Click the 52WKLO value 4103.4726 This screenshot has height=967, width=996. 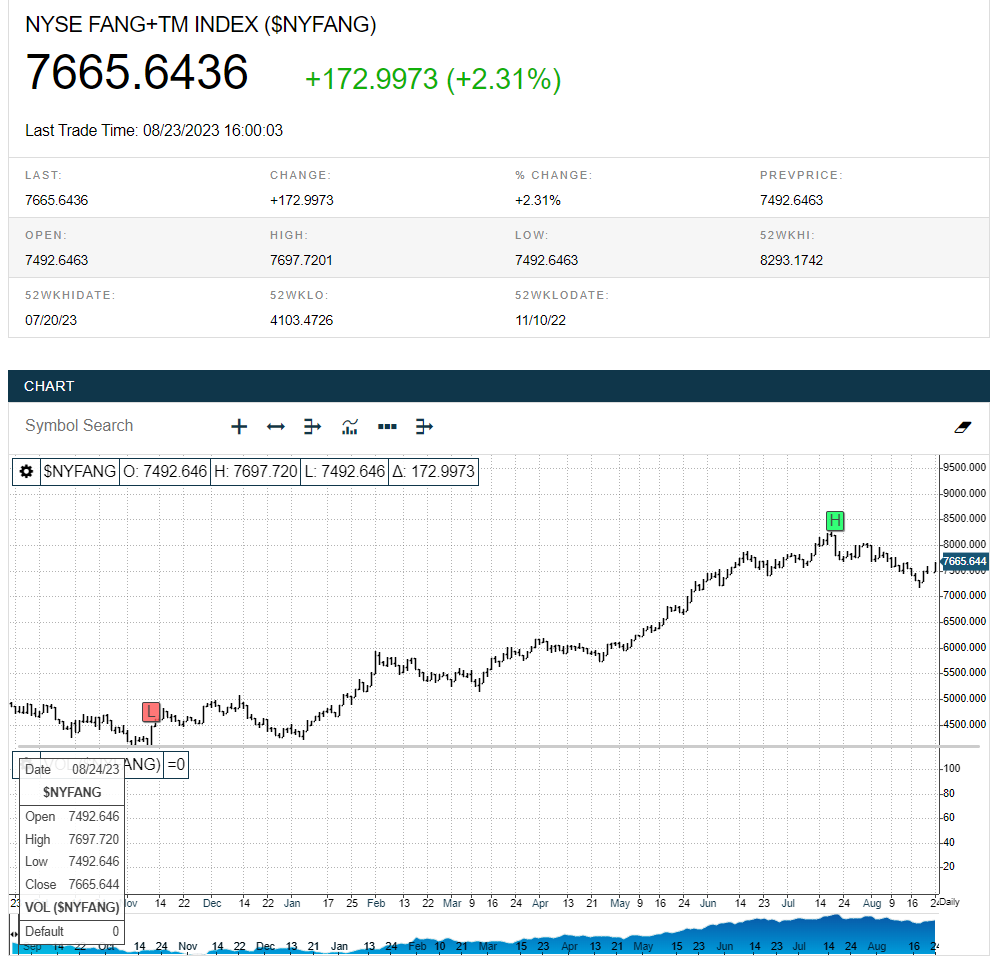301,320
